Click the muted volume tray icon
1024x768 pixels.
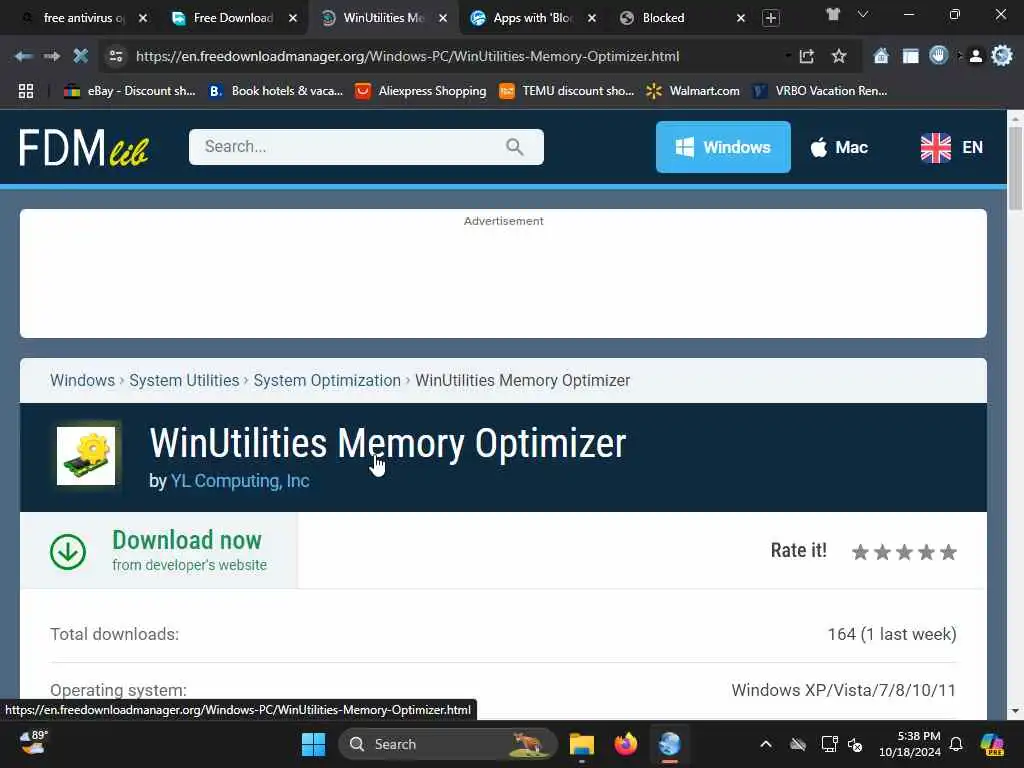pos(855,744)
